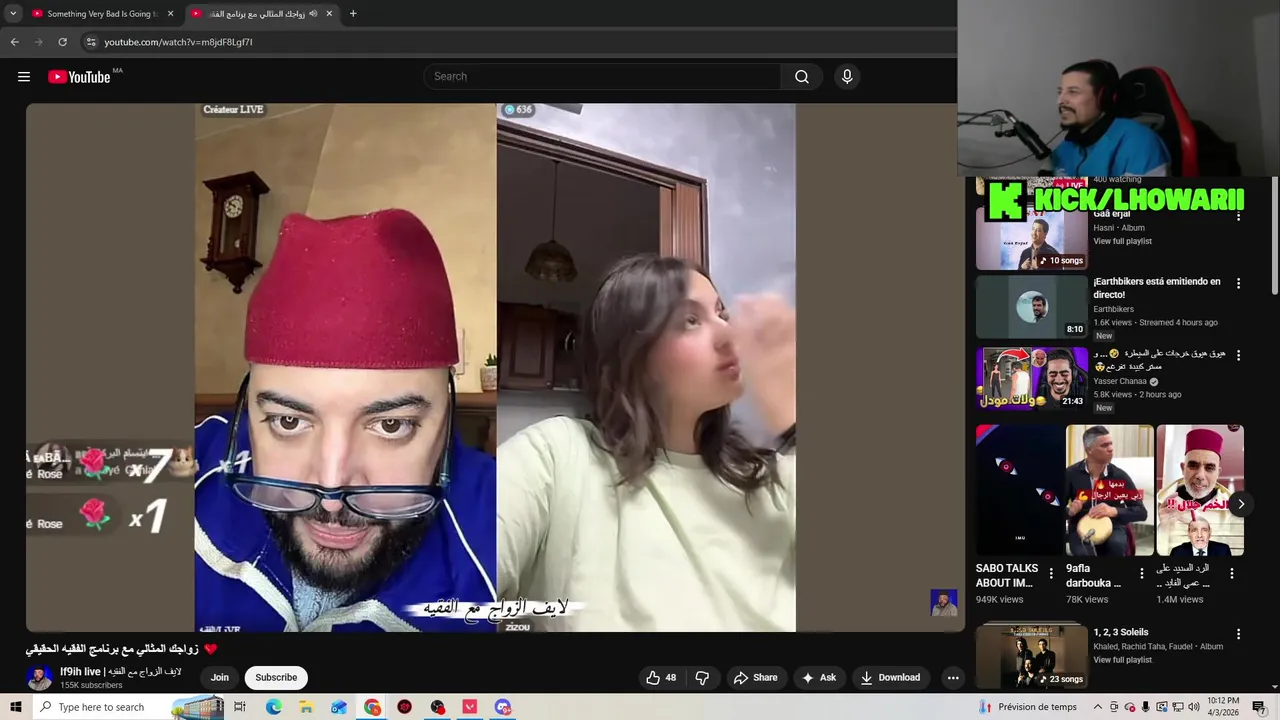The width and height of the screenshot is (1280, 720).
Task: Show hidden system tray icons
Action: [x=1097, y=707]
